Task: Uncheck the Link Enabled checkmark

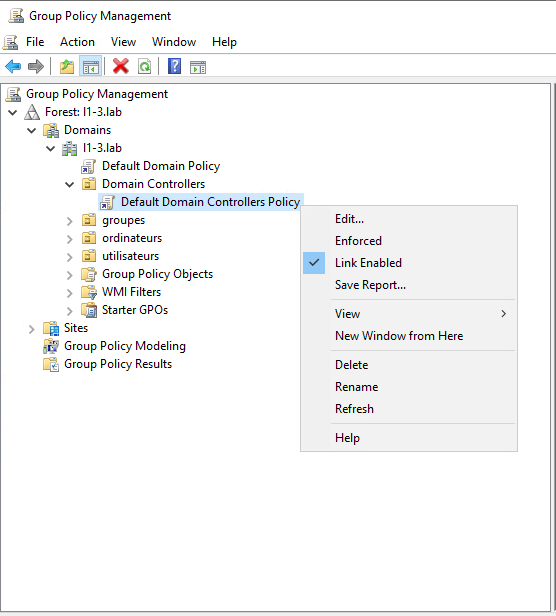Action: [x=314, y=263]
